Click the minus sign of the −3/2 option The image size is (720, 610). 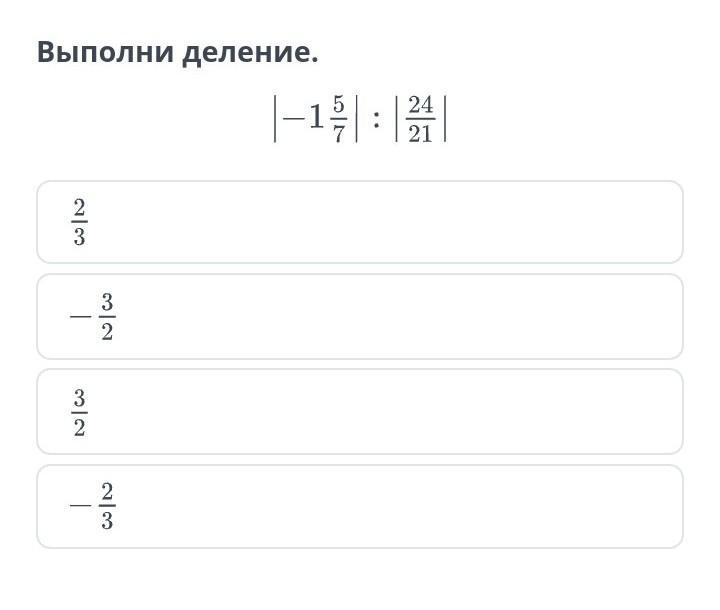pos(80,318)
